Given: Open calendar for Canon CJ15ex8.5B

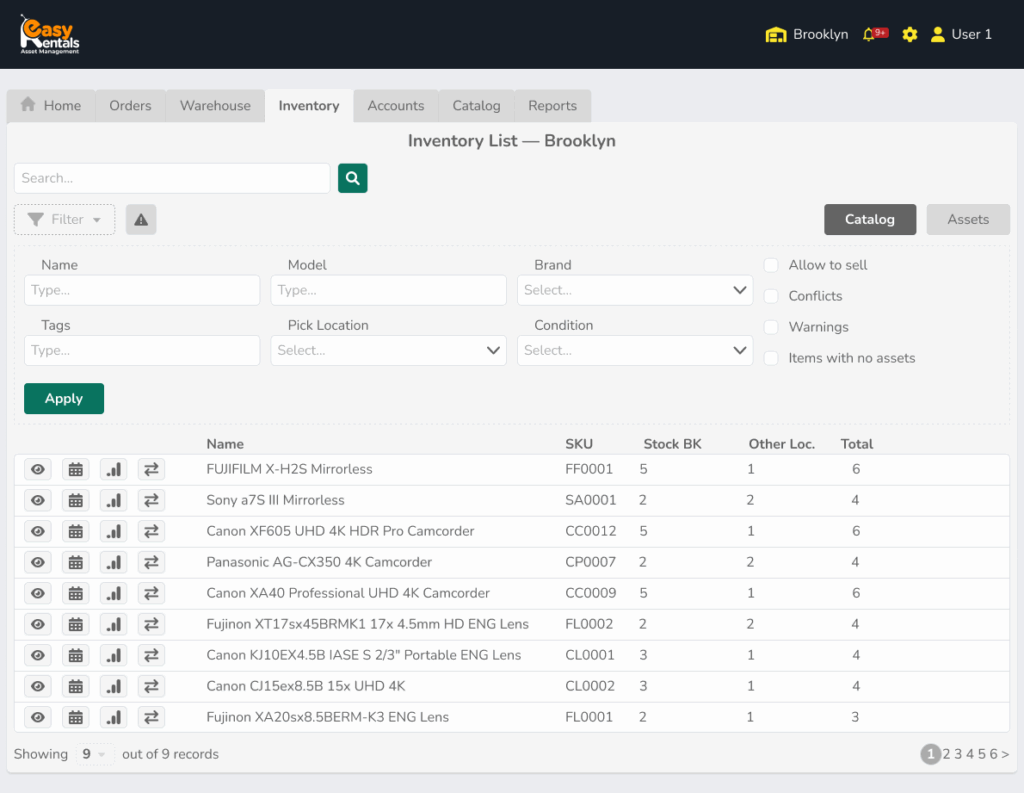Looking at the screenshot, I should pos(76,687).
